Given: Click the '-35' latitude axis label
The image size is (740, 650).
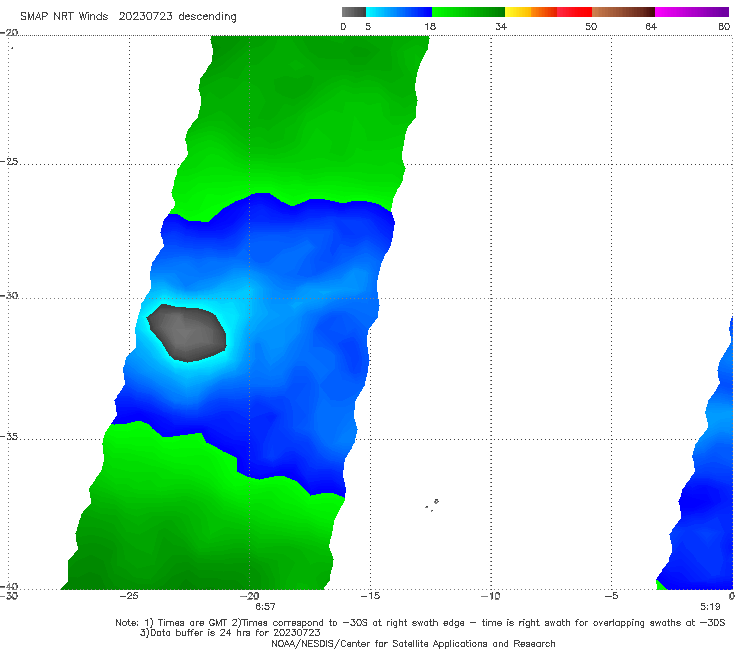Looking at the screenshot, I should 9,437.
